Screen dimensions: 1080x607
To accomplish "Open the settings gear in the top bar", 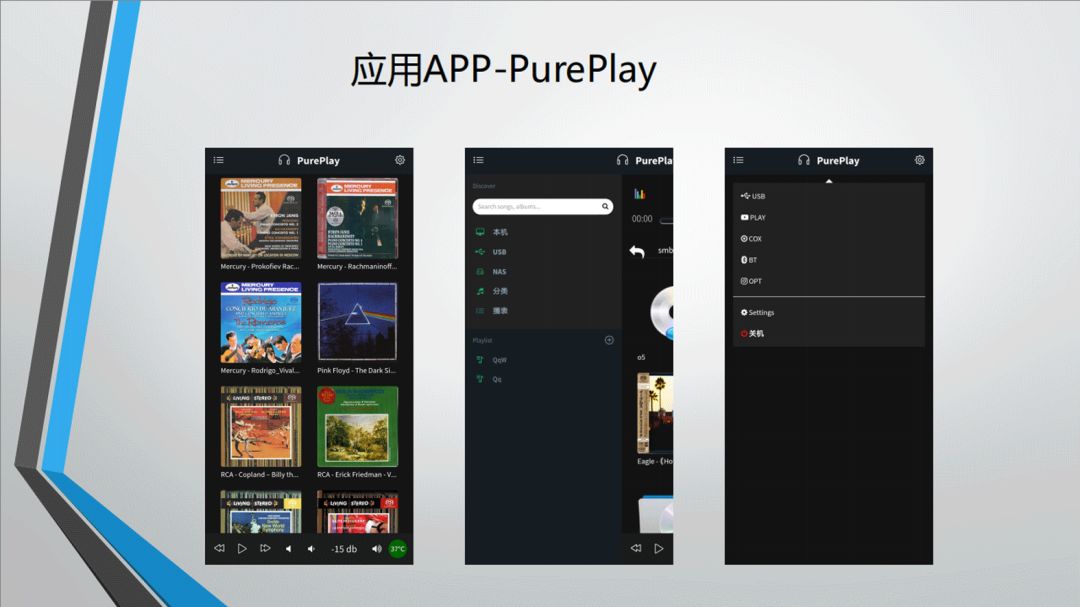I will (400, 160).
